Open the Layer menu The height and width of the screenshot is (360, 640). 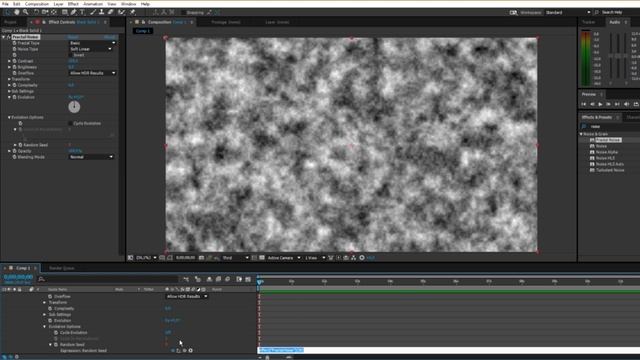tap(58, 4)
